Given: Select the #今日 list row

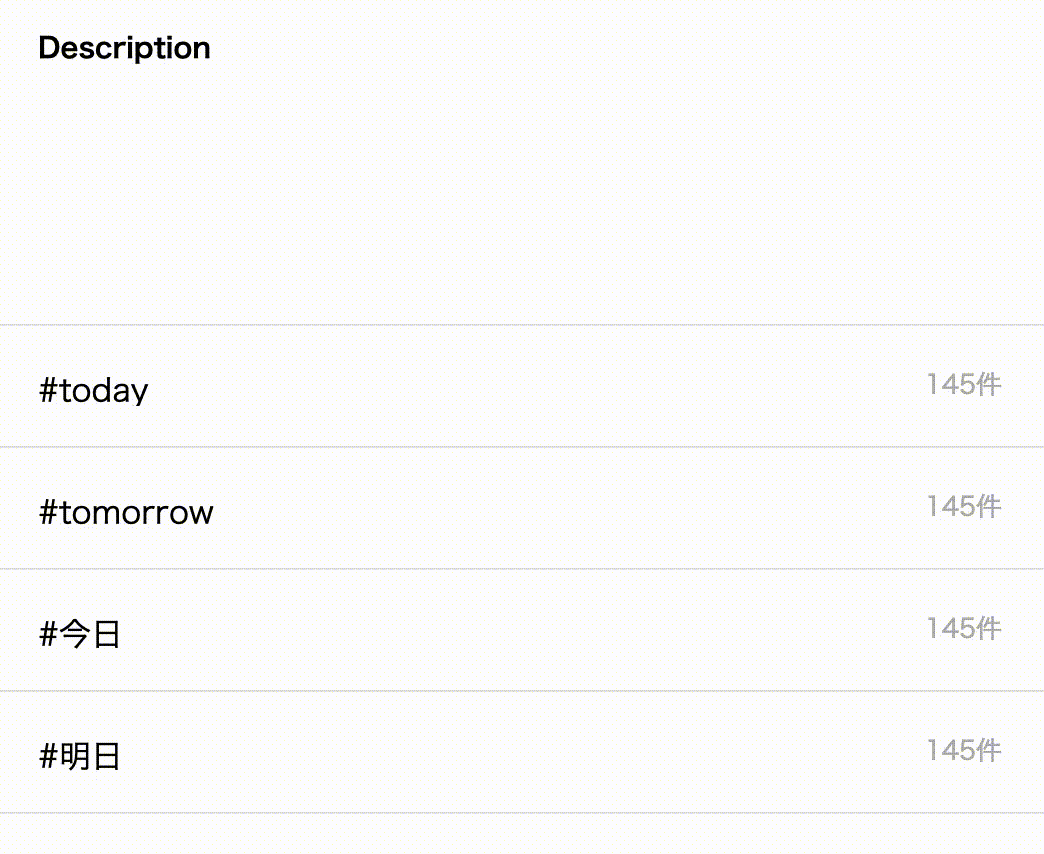Looking at the screenshot, I should coord(520,629).
